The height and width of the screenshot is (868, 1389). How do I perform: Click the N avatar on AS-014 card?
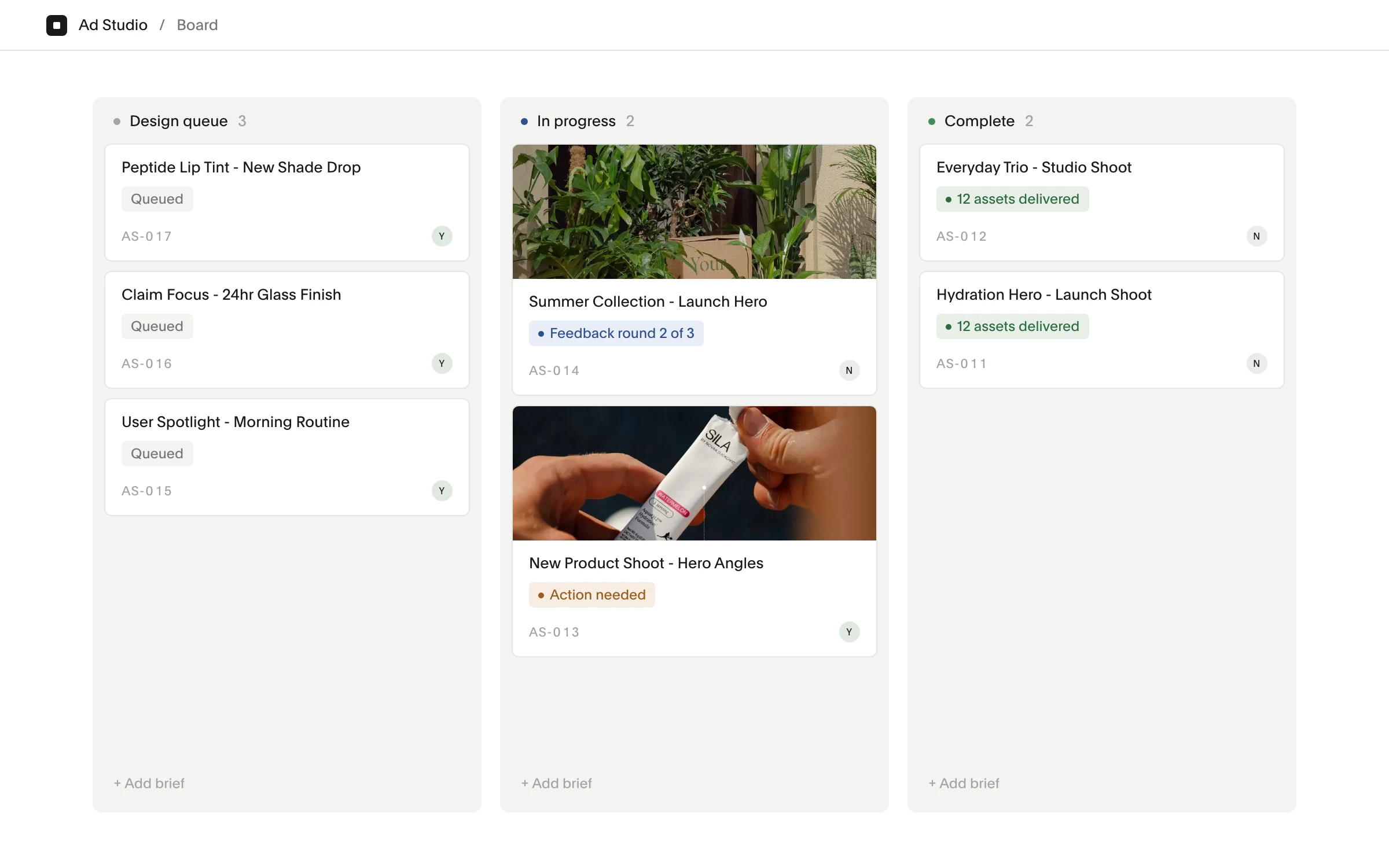[x=850, y=370]
